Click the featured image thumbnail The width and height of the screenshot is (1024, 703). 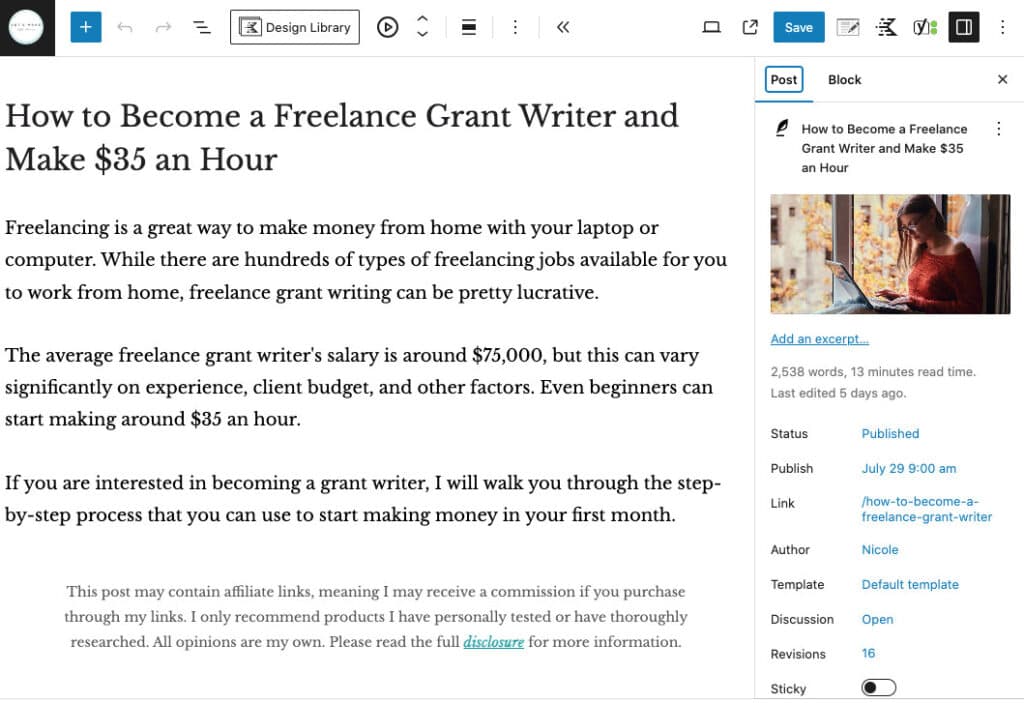click(890, 254)
